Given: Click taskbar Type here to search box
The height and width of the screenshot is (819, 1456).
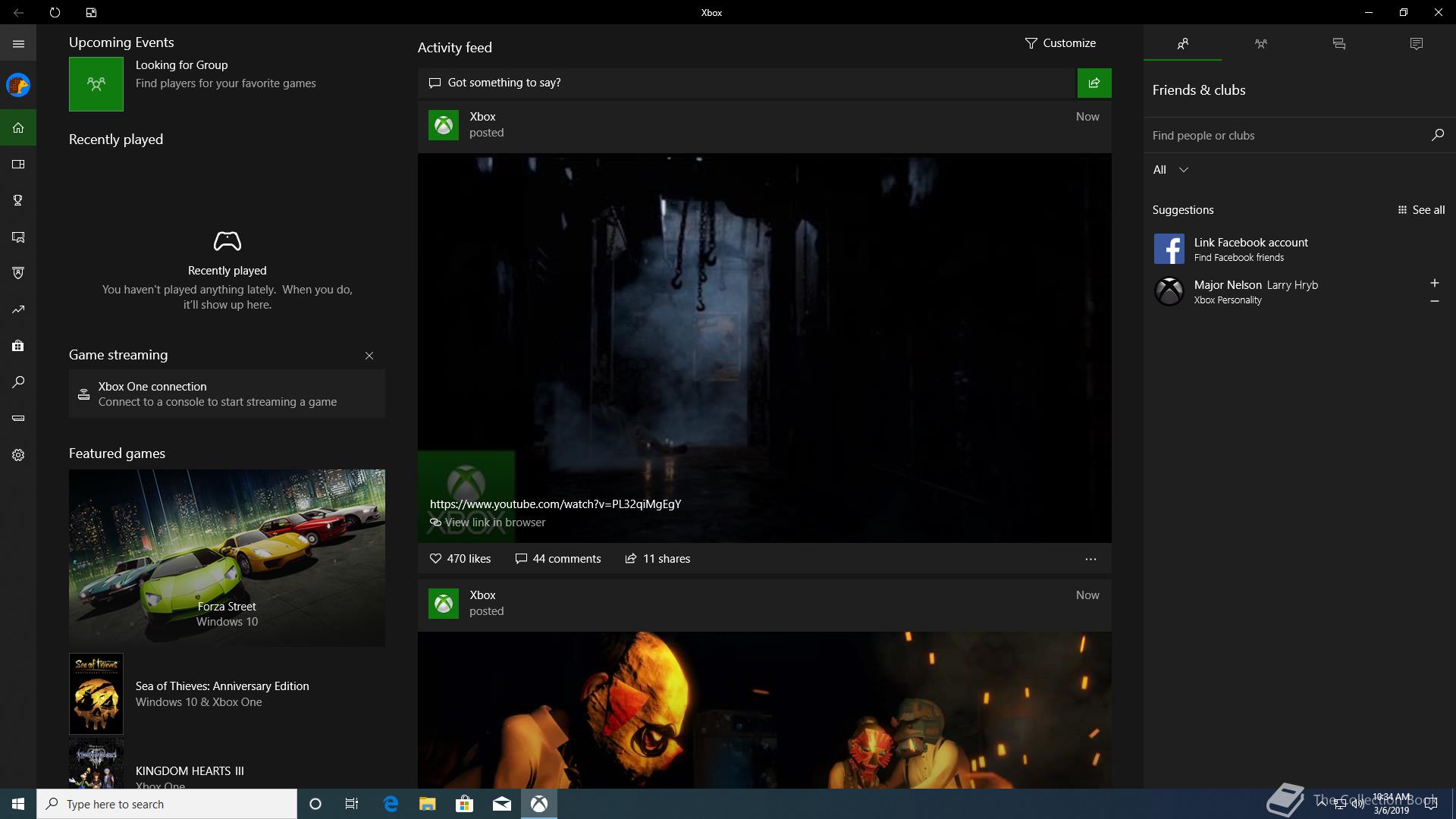Looking at the screenshot, I should [x=167, y=804].
